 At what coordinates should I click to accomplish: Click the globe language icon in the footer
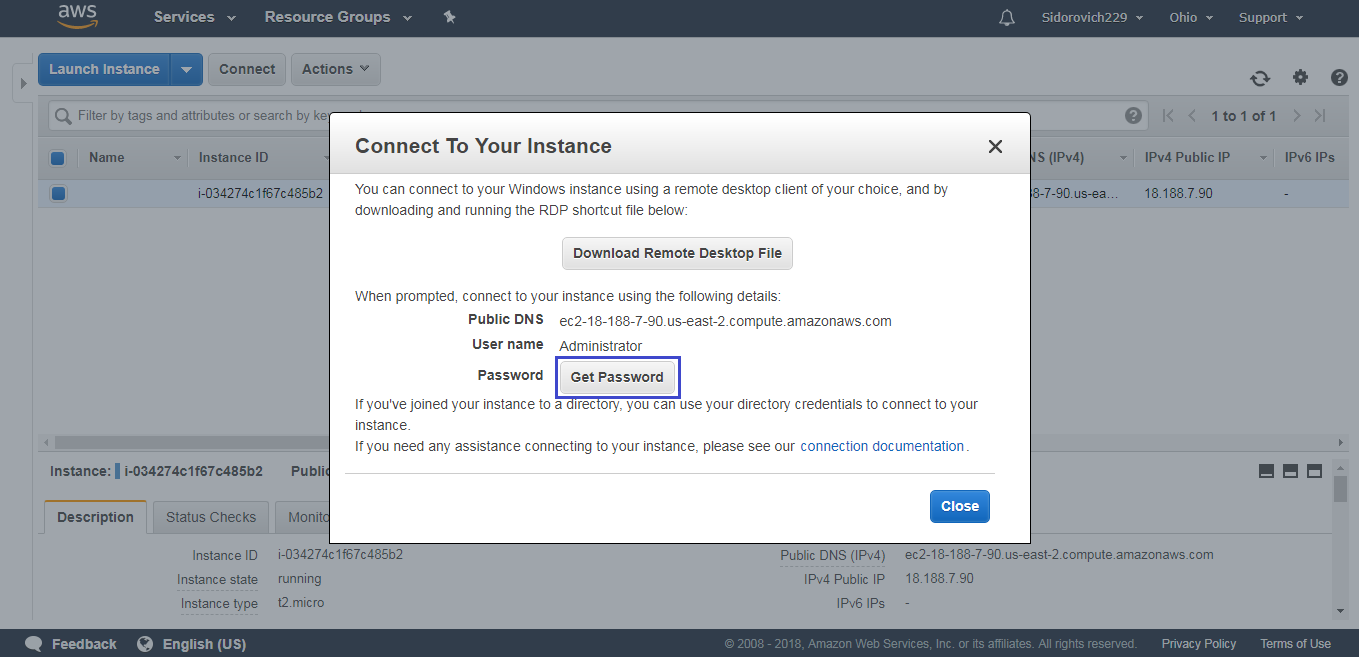pyautogui.click(x=145, y=644)
